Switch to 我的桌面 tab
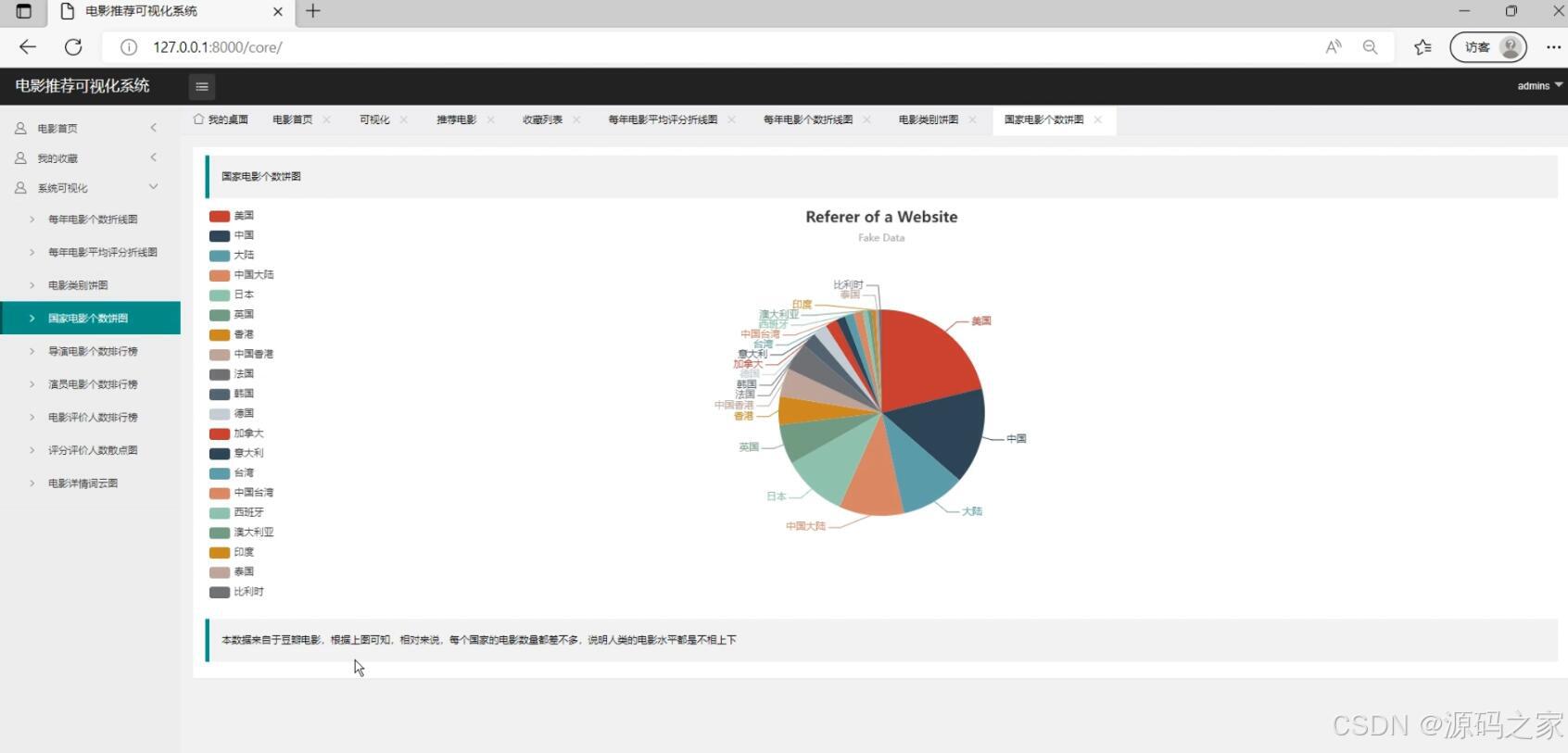 (x=221, y=119)
